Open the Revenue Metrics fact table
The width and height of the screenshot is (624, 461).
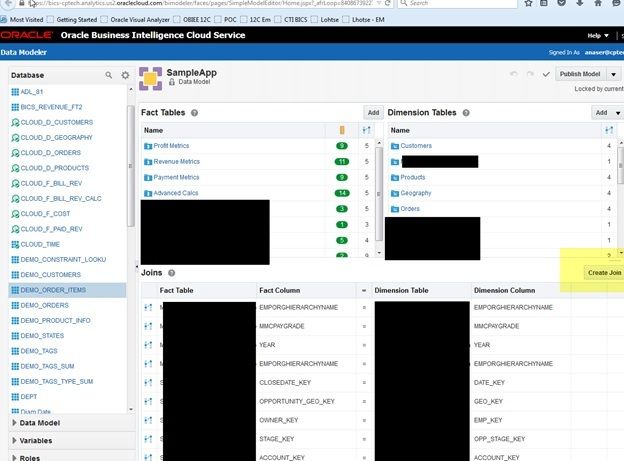(177, 162)
